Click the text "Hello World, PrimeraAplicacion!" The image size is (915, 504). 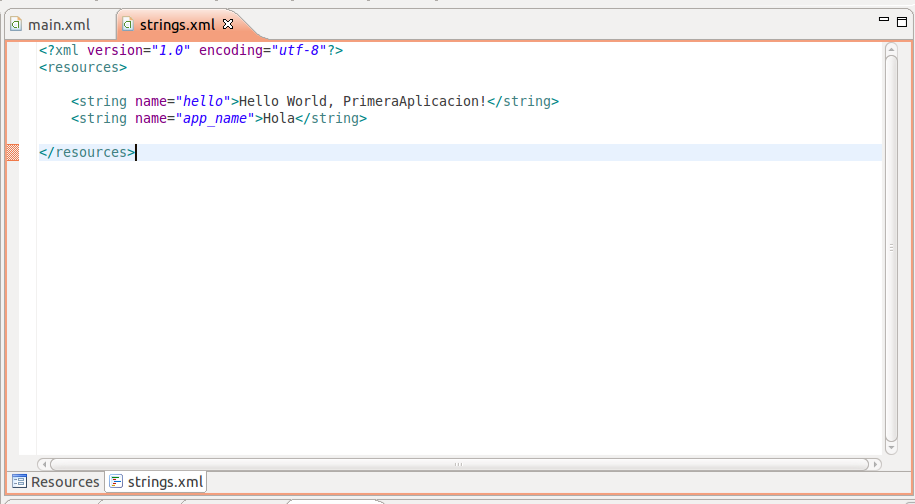[x=362, y=102]
